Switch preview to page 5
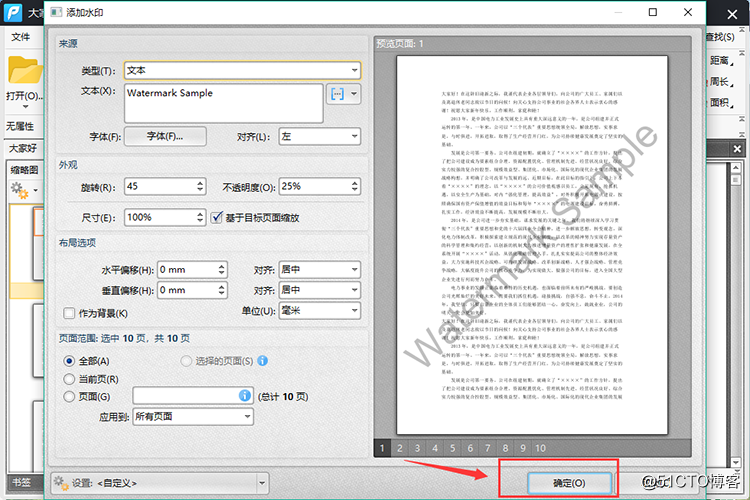This screenshot has width=750, height=500. [452, 448]
